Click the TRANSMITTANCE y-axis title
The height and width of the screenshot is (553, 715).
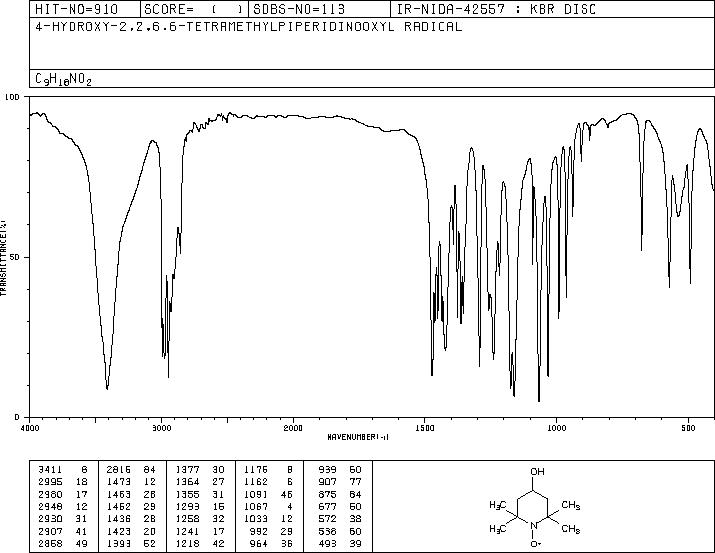(x=3, y=257)
